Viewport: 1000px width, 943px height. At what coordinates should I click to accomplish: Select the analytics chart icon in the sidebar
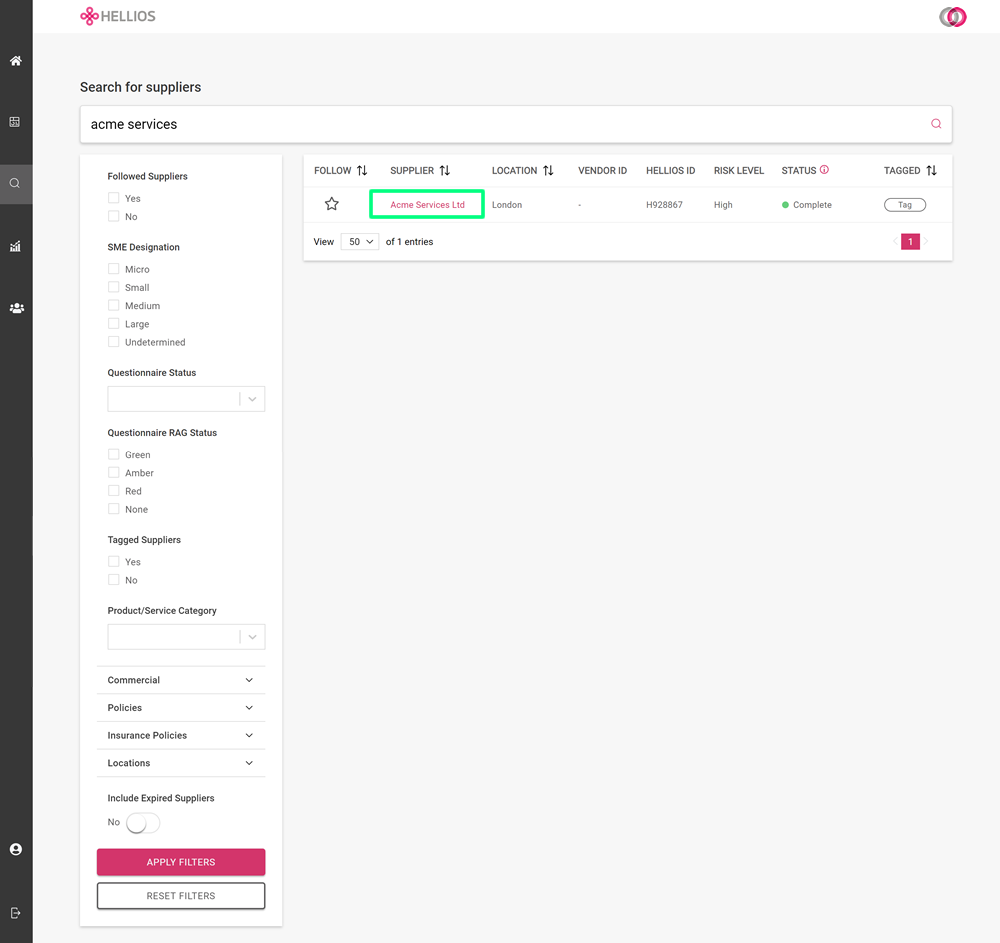pyautogui.click(x=15, y=246)
